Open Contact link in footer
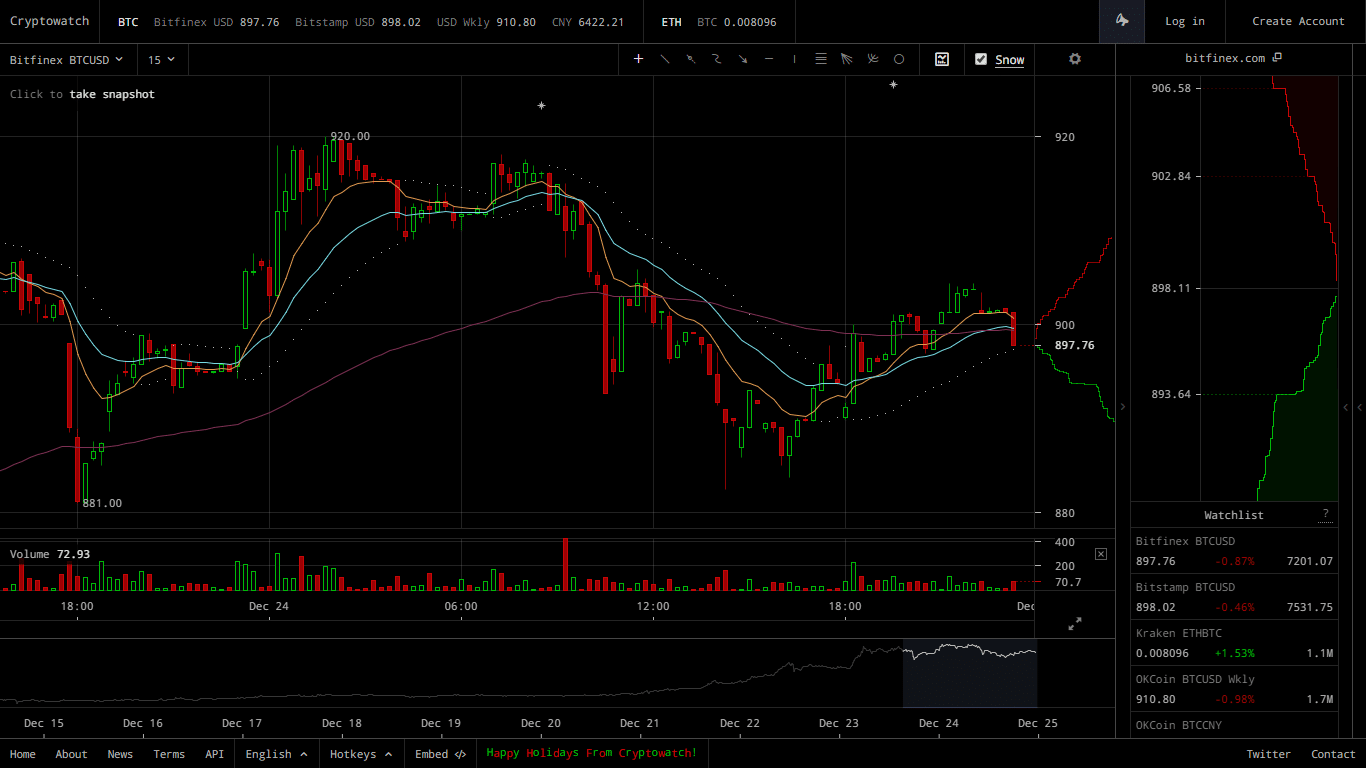Image resolution: width=1366 pixels, height=768 pixels. point(1333,754)
